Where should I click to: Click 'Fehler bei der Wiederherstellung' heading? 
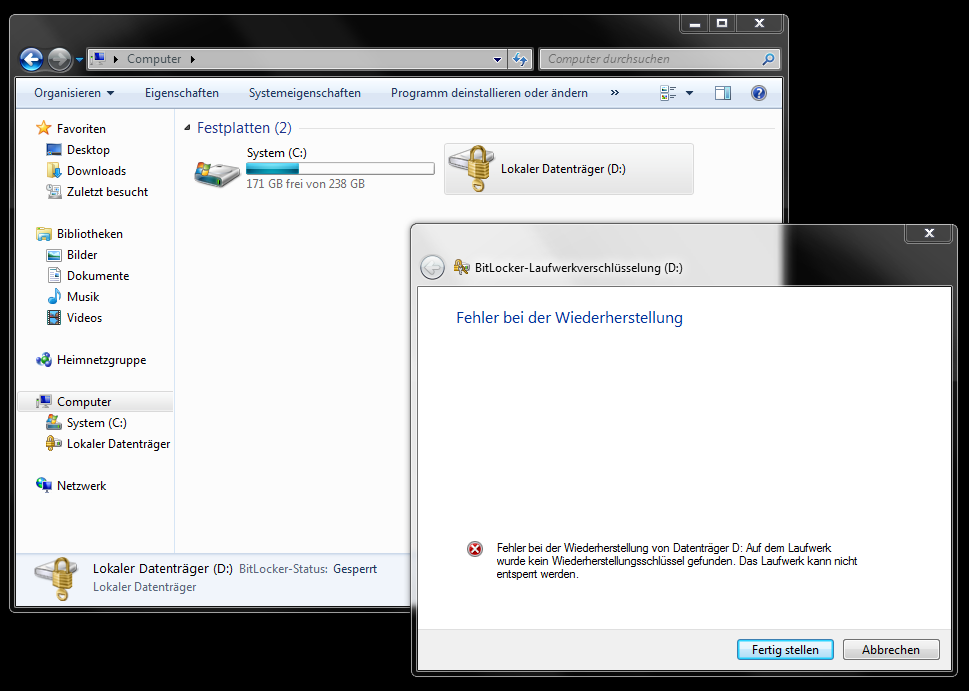pyautogui.click(x=569, y=318)
